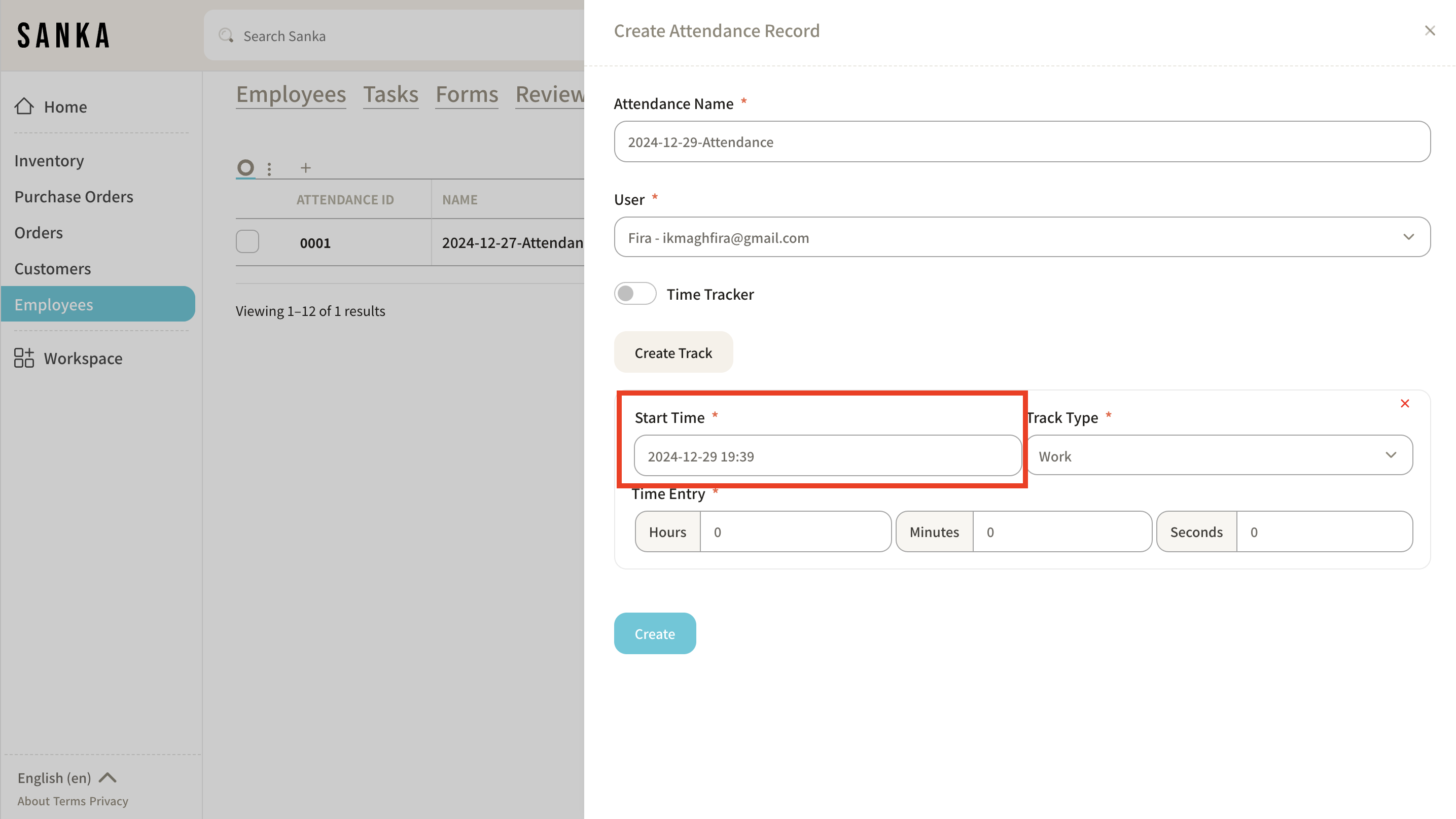Click the Hours input field

[795, 532]
